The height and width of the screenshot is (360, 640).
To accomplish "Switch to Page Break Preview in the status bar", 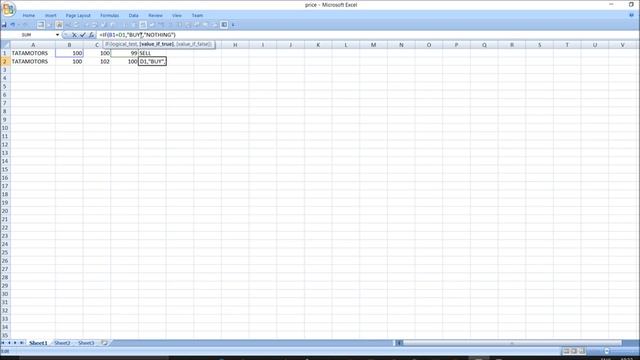I will coord(582,351).
